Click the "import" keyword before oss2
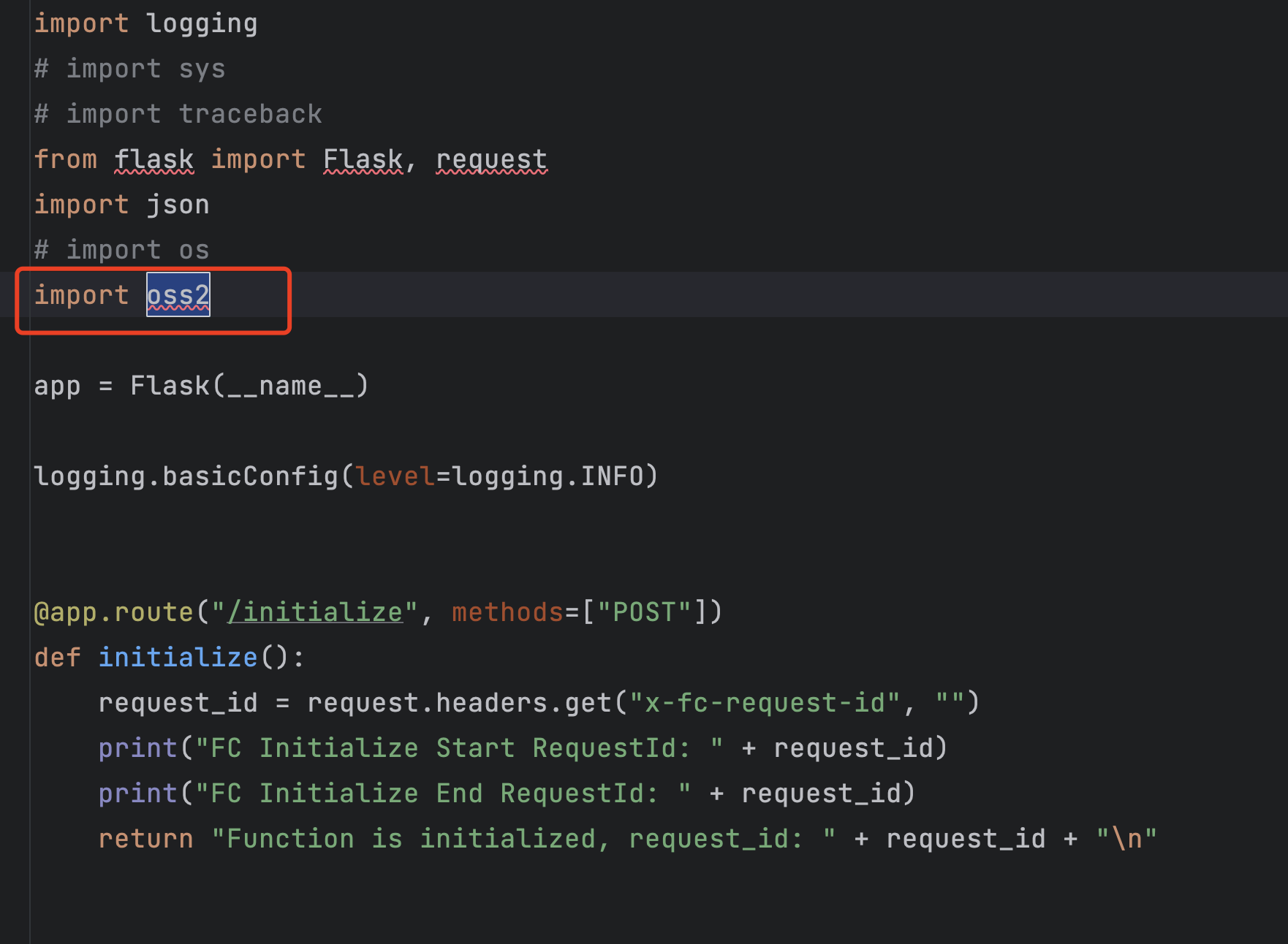The image size is (1288, 944). click(82, 295)
